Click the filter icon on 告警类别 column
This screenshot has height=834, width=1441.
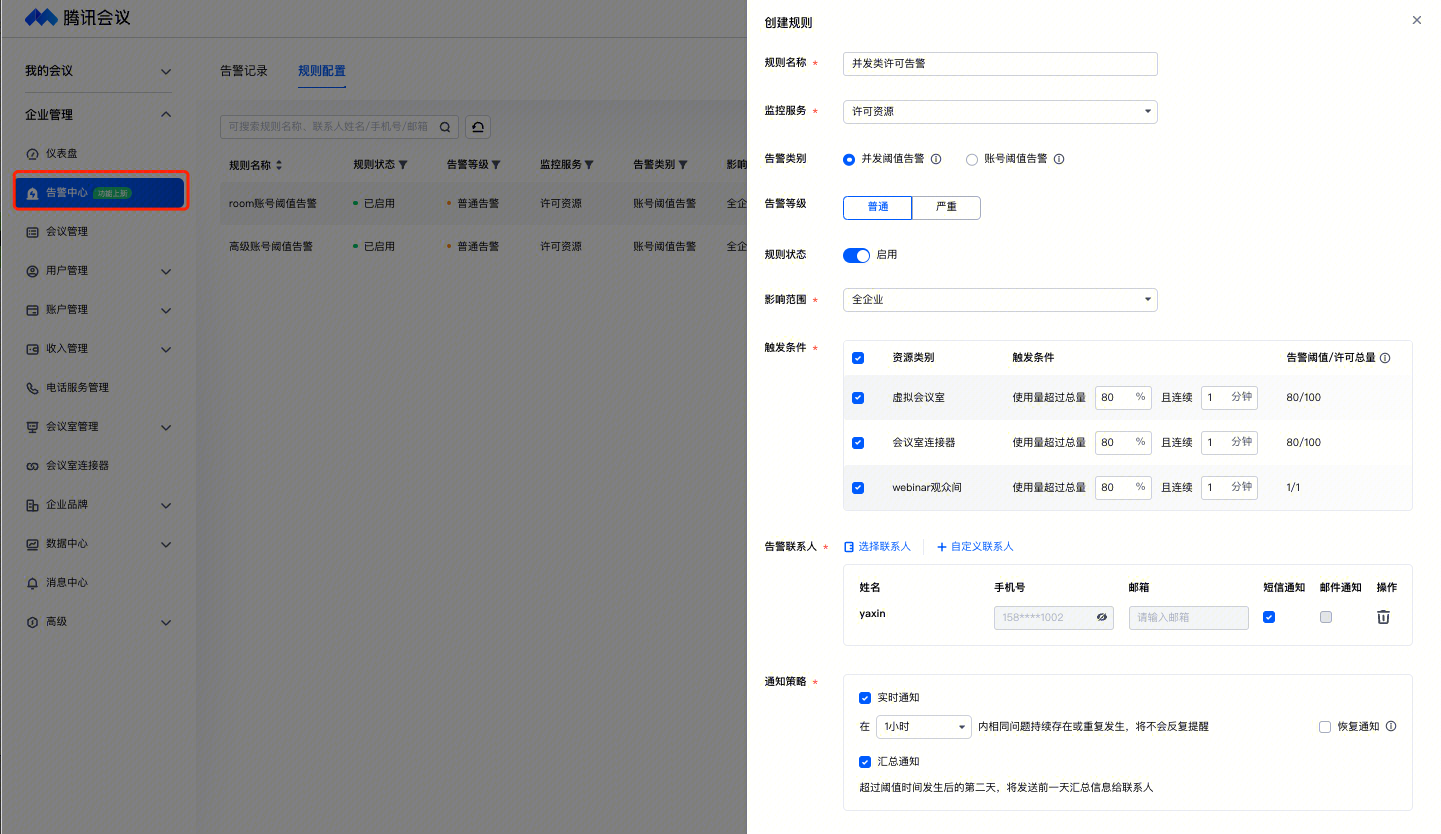pyautogui.click(x=683, y=165)
